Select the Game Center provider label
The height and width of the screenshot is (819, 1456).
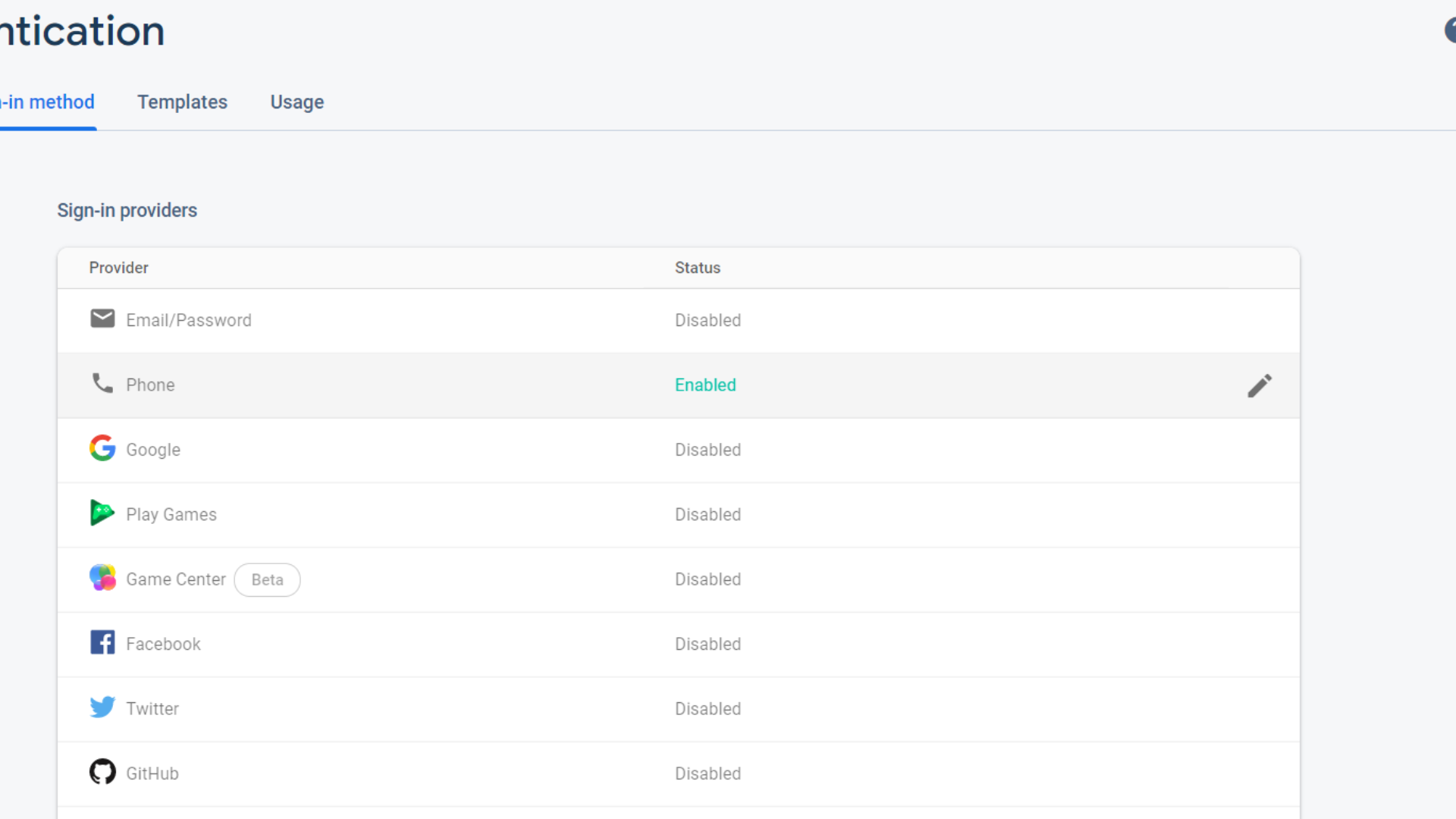coord(176,579)
